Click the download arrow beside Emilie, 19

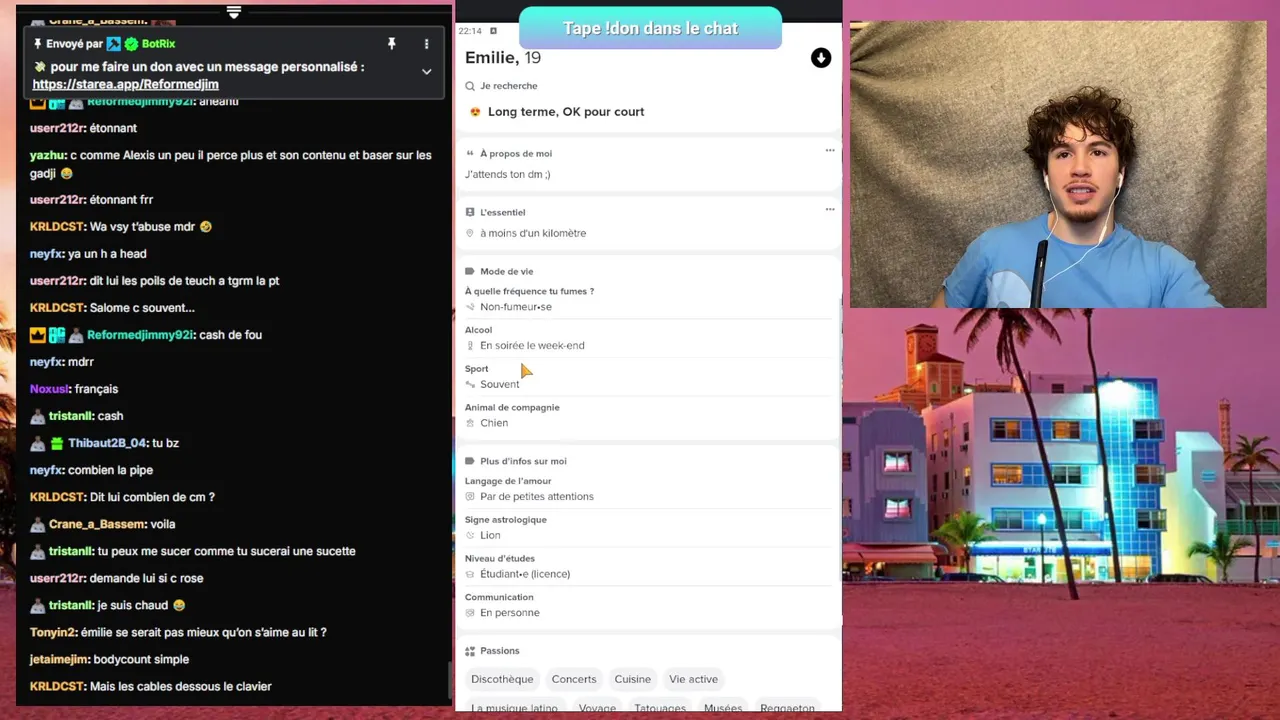821,58
